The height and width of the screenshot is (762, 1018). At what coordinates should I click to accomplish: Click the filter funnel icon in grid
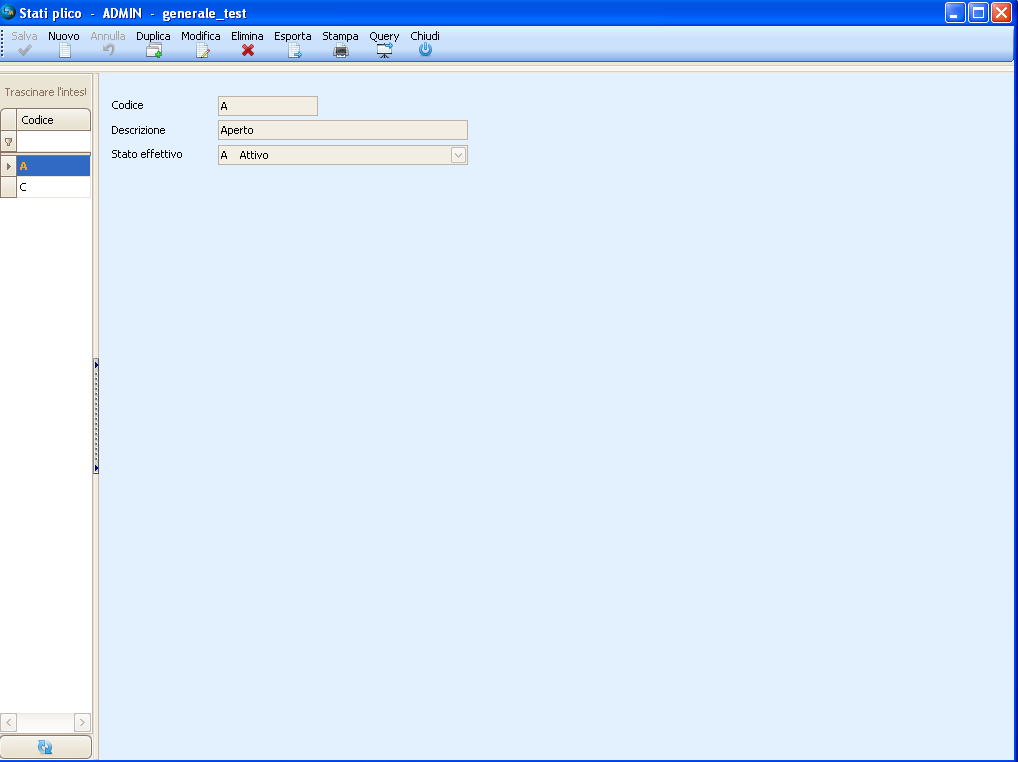click(9, 142)
